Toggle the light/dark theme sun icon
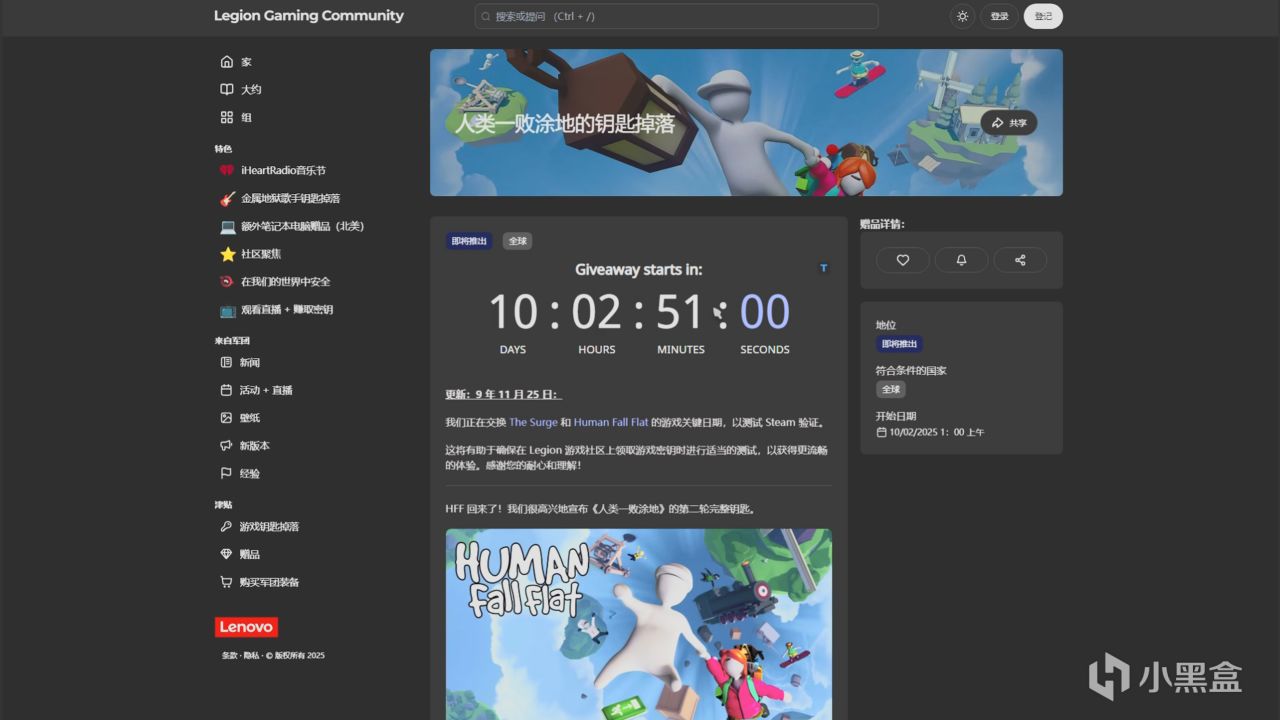Image resolution: width=1280 pixels, height=720 pixels. 962,16
